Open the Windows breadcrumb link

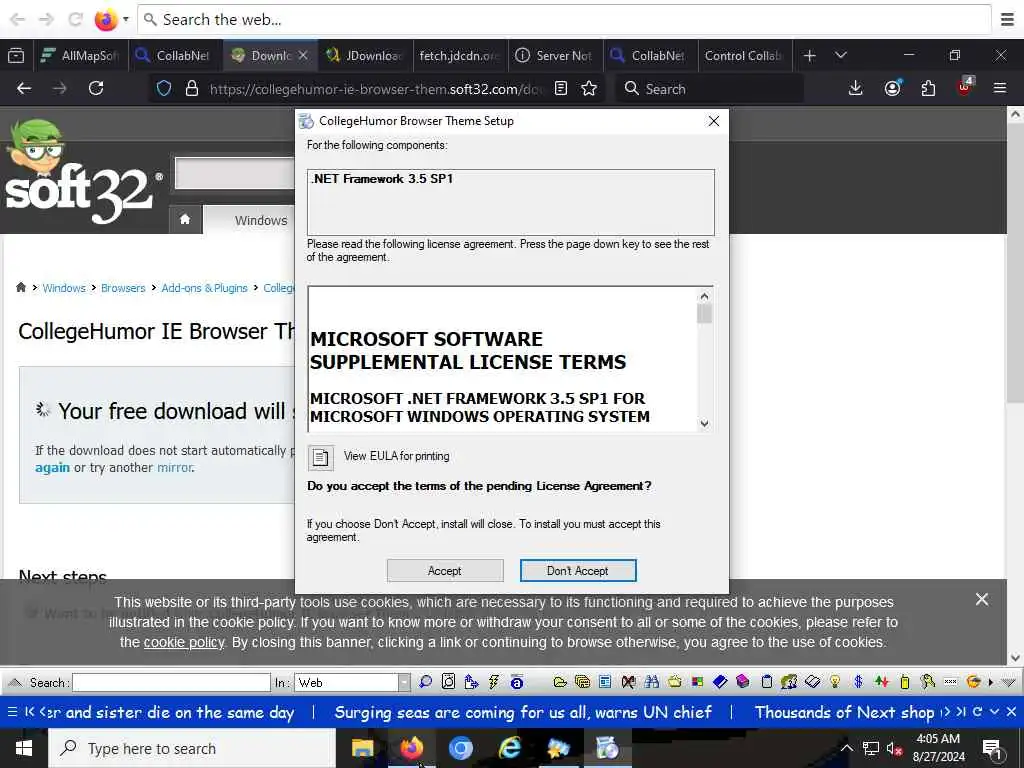tap(64, 288)
